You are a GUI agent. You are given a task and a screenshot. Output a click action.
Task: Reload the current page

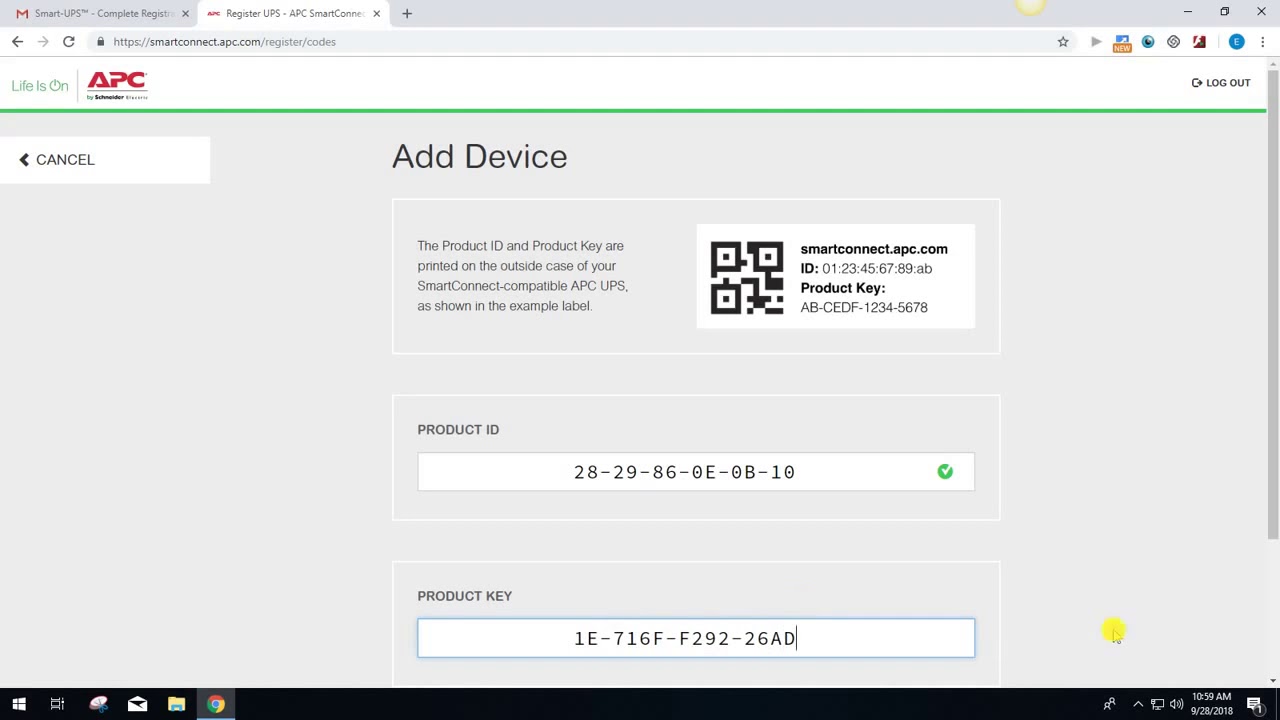(x=69, y=42)
